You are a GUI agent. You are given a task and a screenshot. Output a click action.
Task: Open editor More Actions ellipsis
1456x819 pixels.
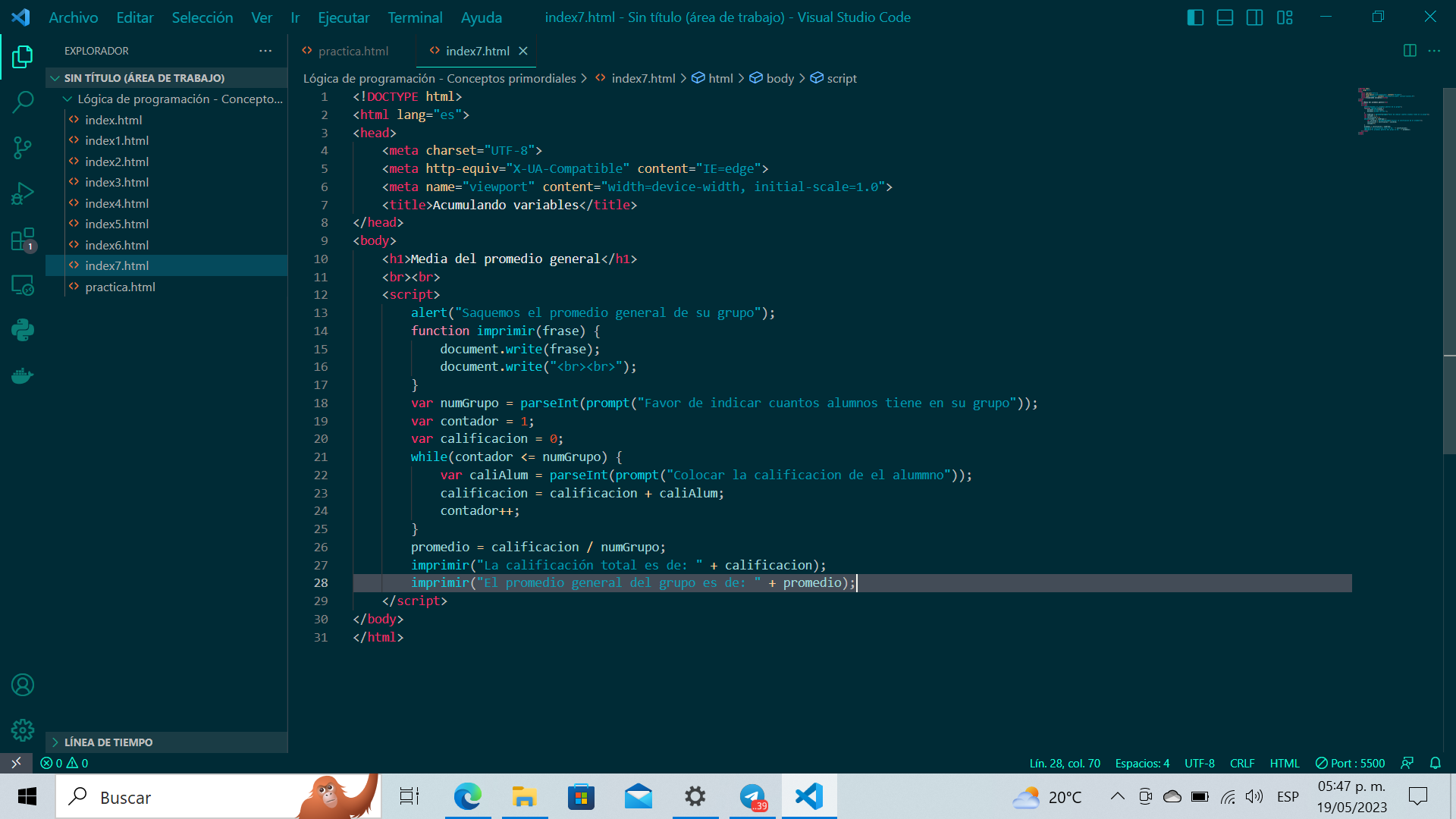[x=1434, y=51]
